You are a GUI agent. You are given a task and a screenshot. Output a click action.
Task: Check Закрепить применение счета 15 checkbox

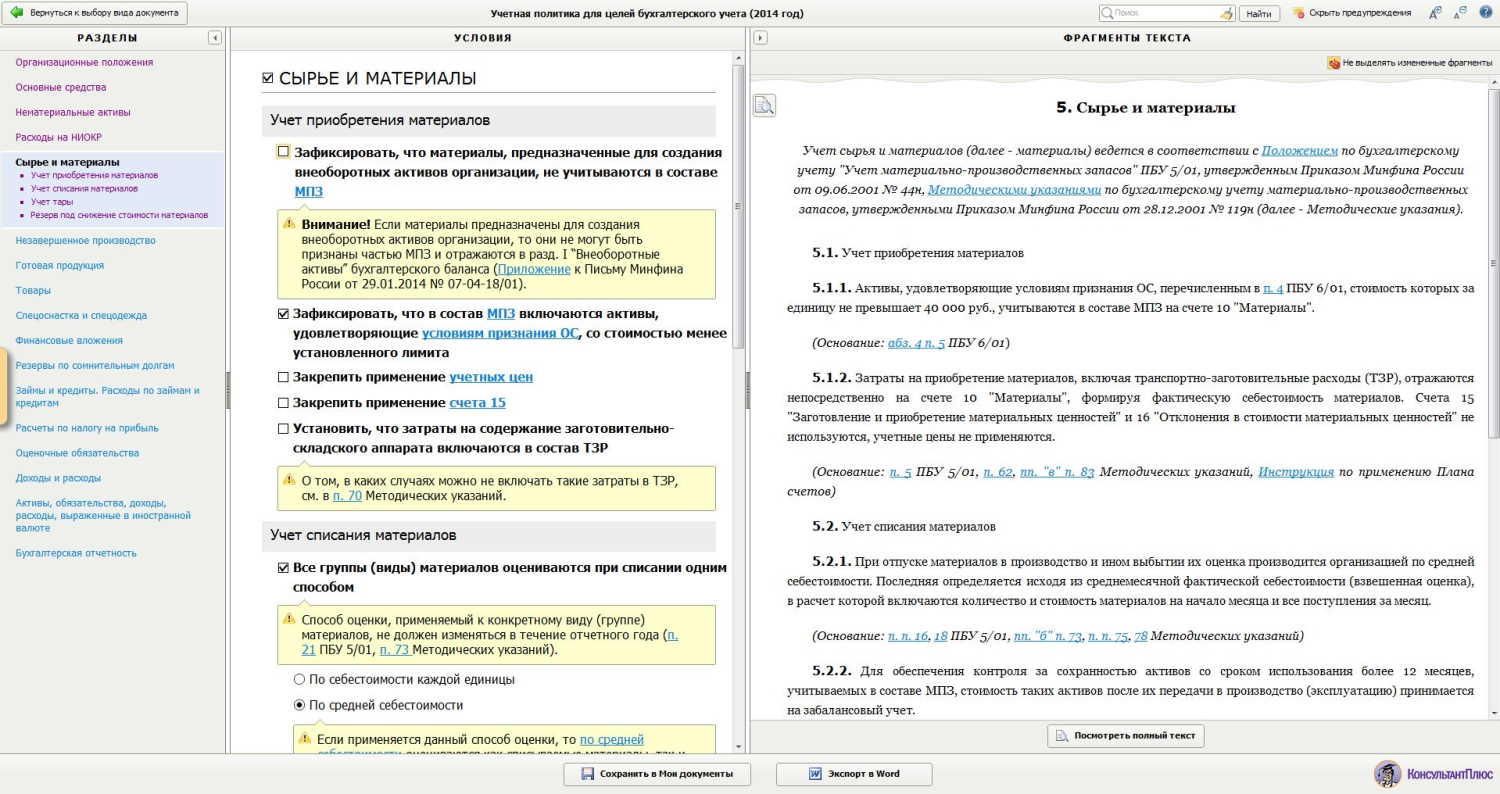click(x=283, y=403)
